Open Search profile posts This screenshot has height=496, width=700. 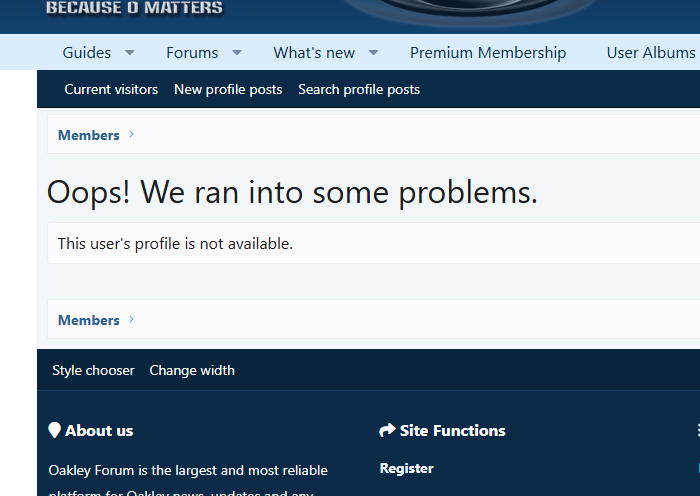359,90
